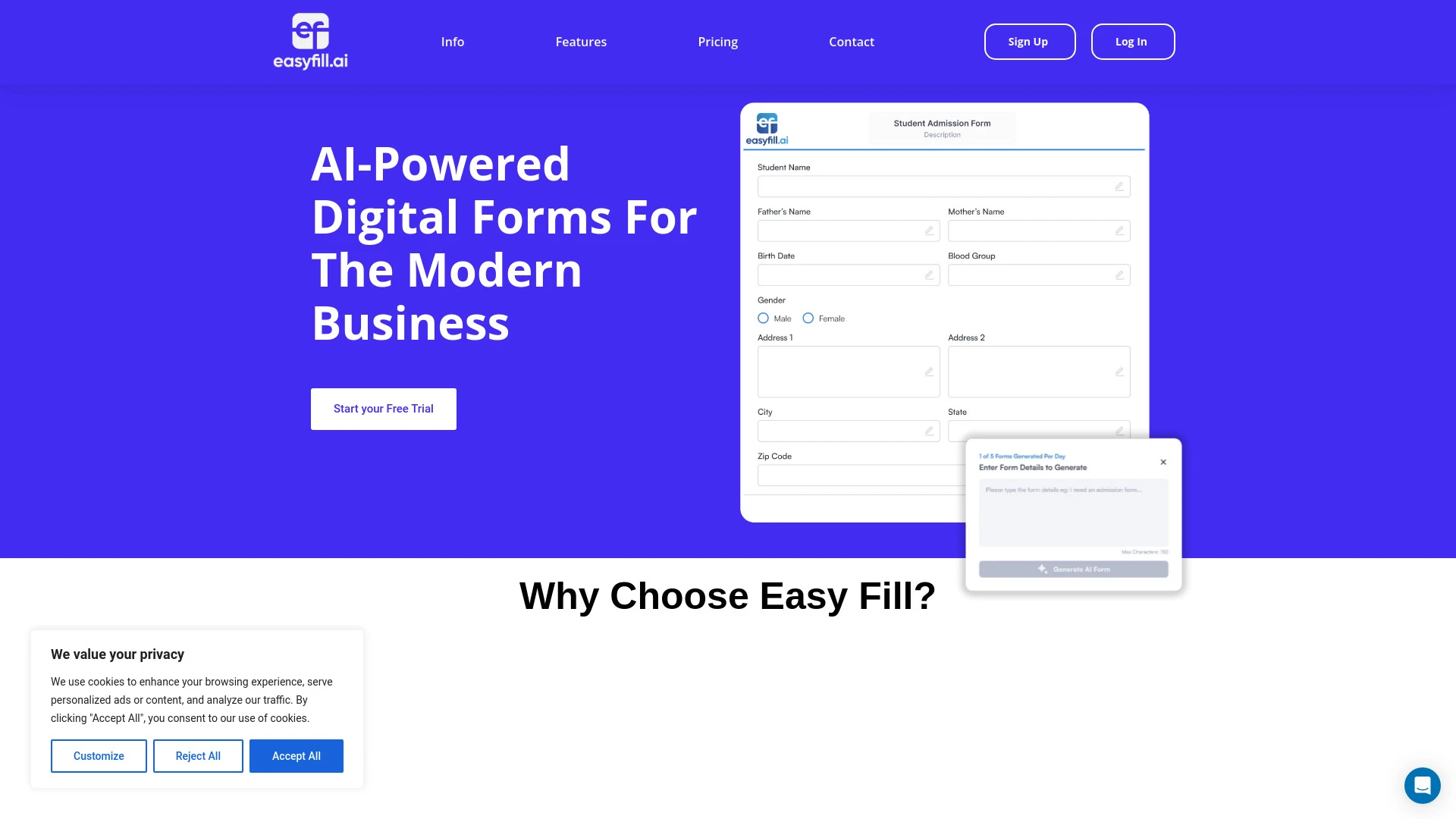Click the close X icon on AI form popup
Image resolution: width=1456 pixels, height=819 pixels.
pyautogui.click(x=1163, y=462)
